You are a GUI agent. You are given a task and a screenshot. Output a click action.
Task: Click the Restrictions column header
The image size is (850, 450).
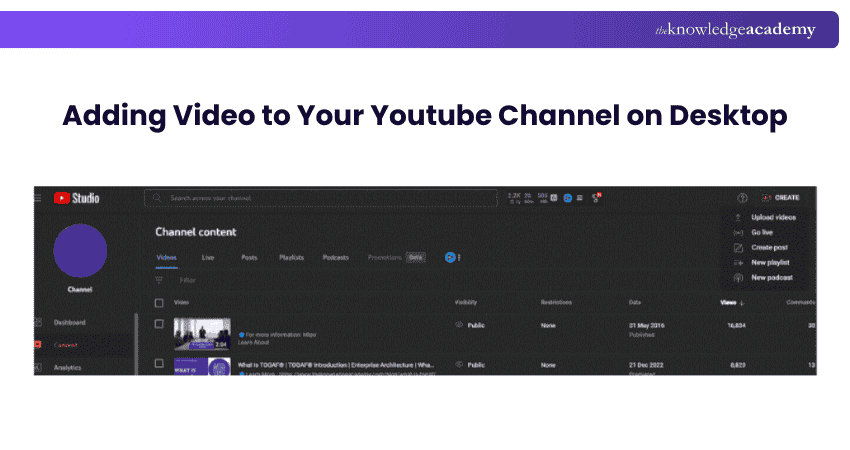pos(556,303)
